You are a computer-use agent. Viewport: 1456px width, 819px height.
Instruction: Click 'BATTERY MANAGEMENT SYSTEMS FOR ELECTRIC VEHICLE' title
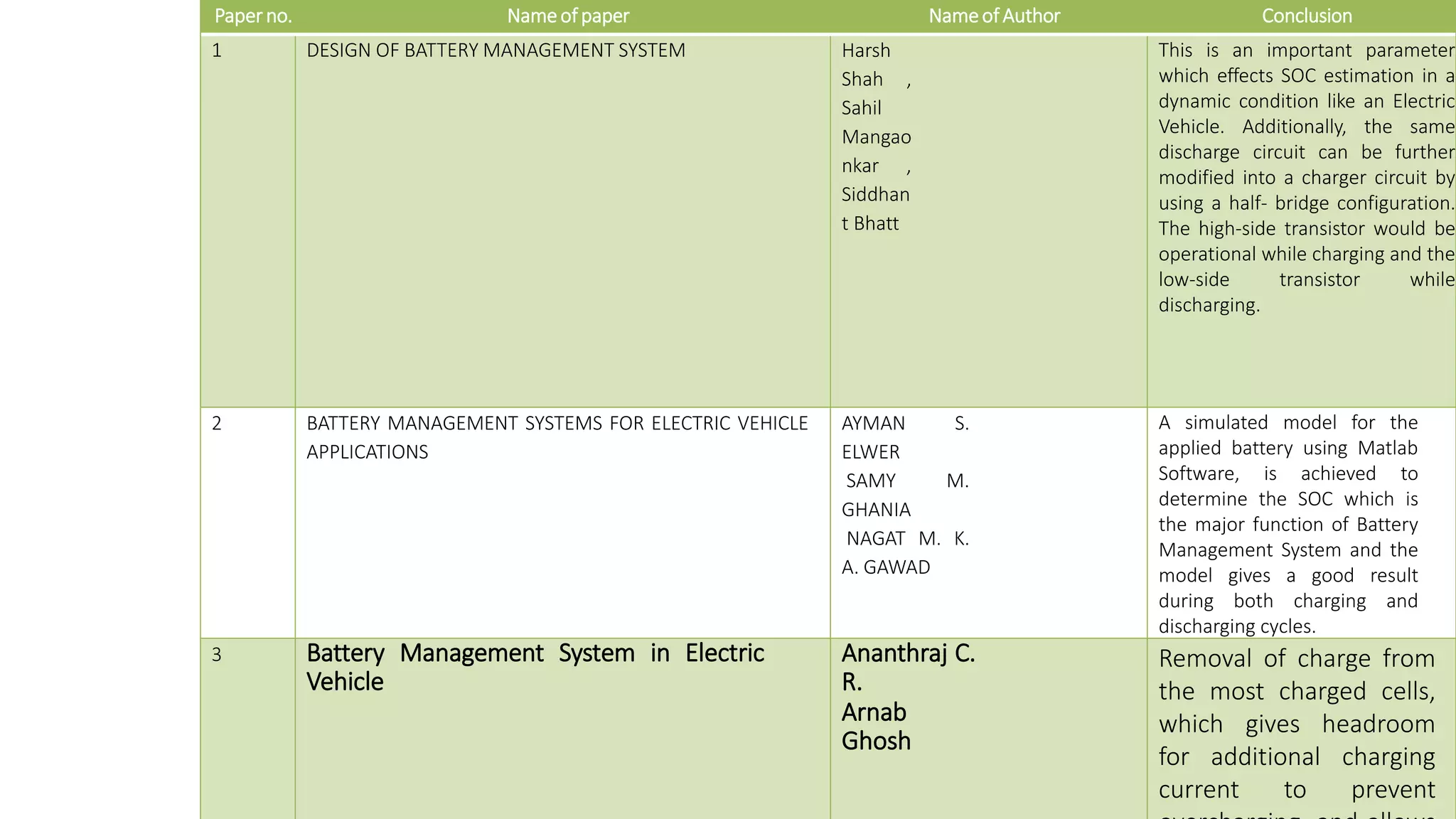click(x=557, y=424)
